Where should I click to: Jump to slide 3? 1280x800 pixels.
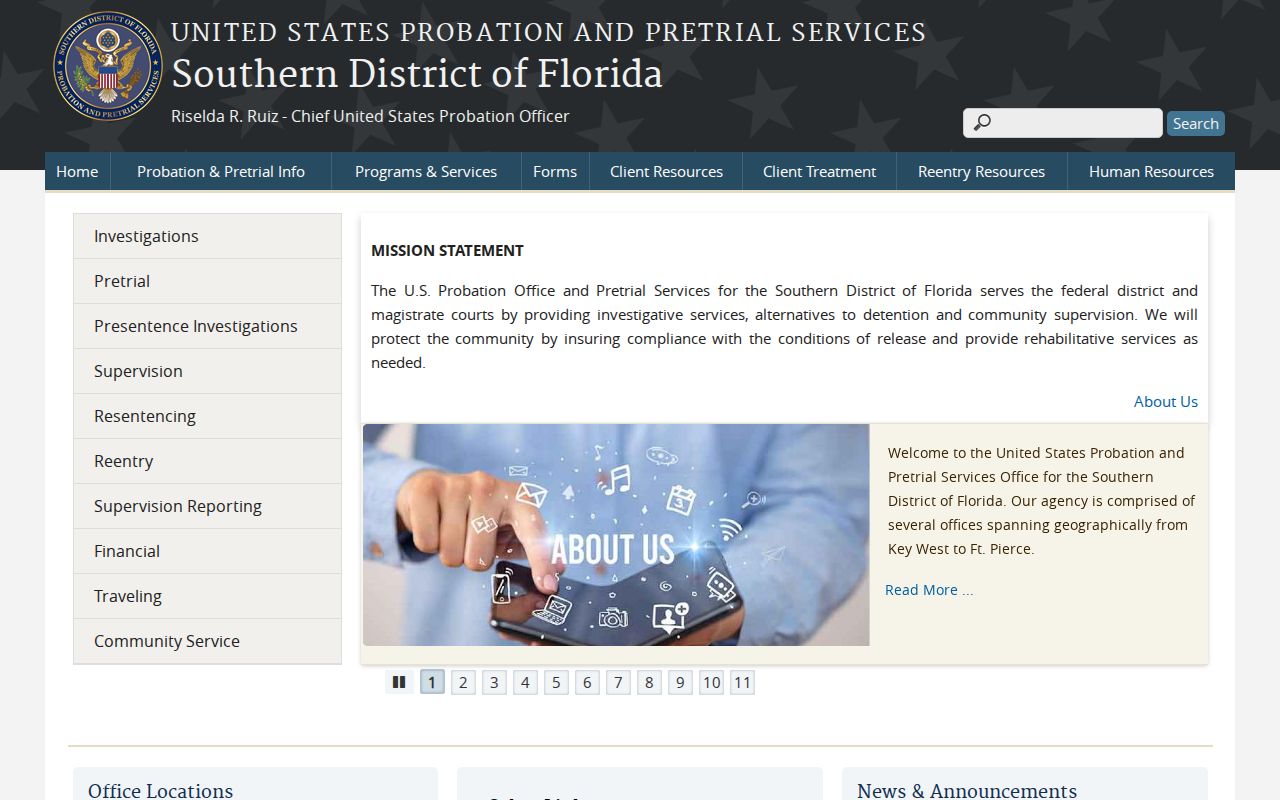coord(494,682)
